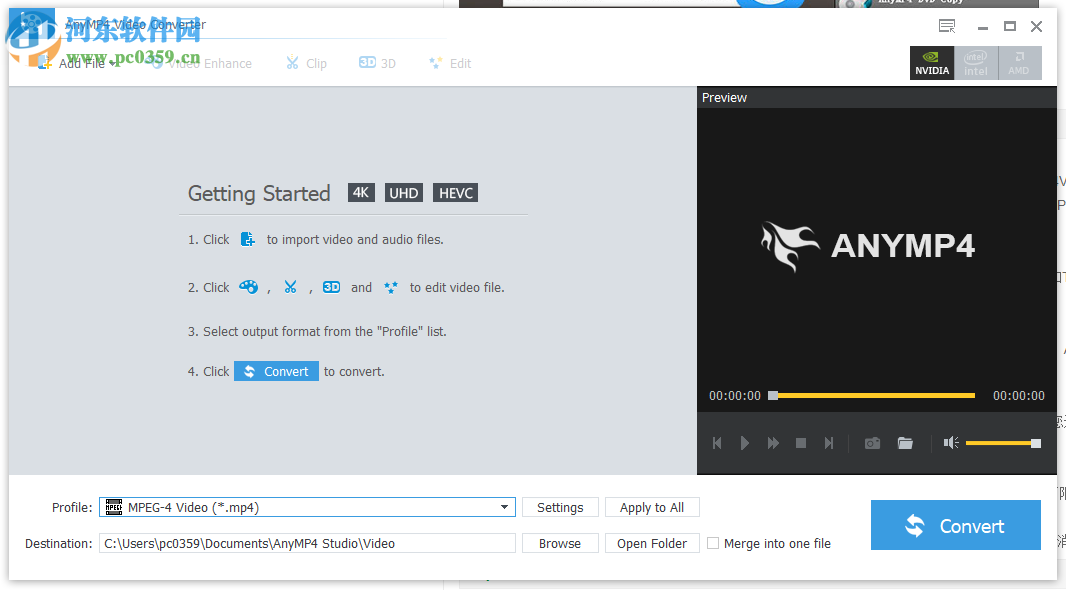
Task: Maximize the AnyMP4 window
Action: click(1010, 27)
